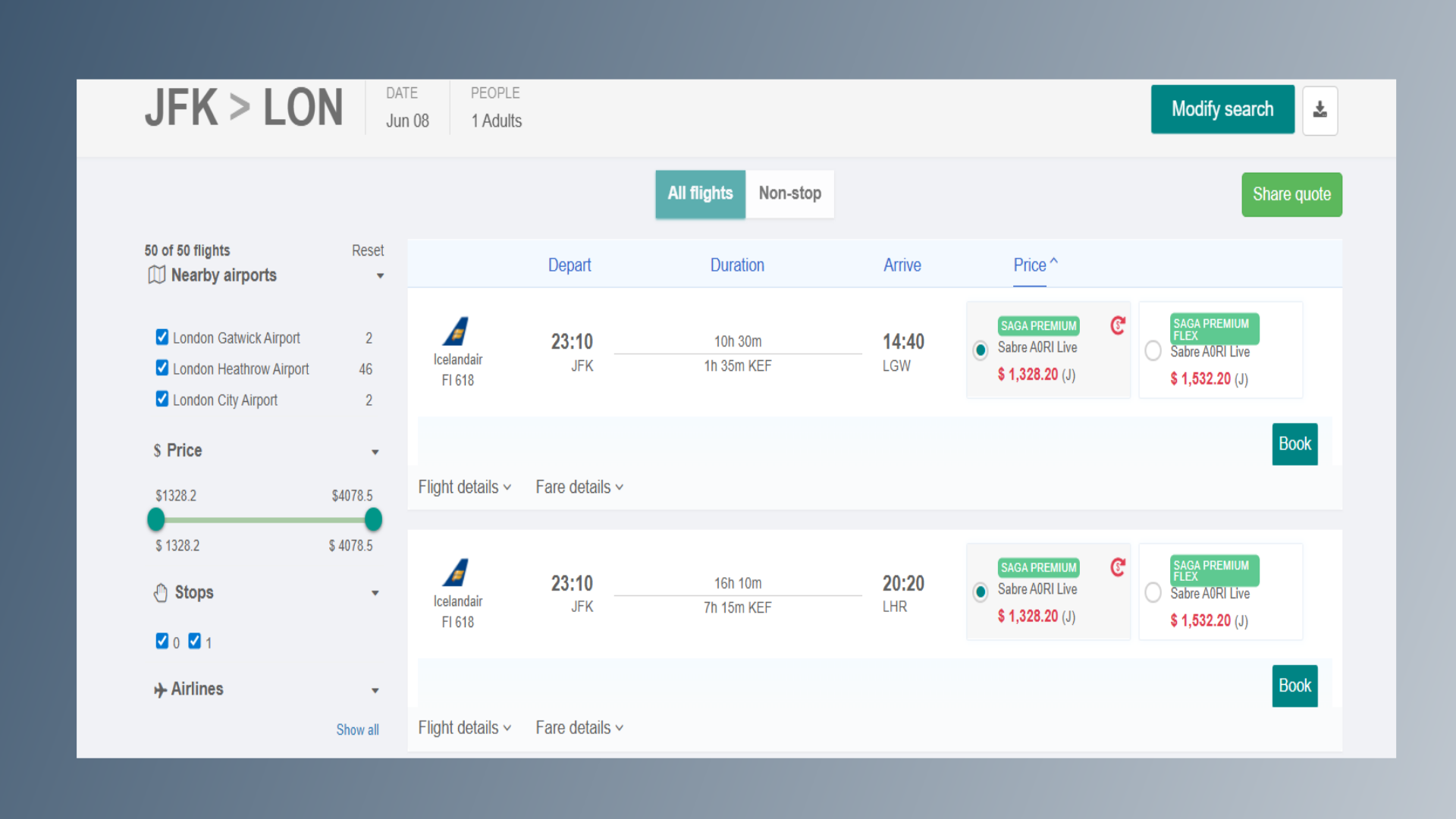Screen dimensions: 1456x819
Task: Click the refund icon on first Saga Premium fare
Action: pos(1117,325)
